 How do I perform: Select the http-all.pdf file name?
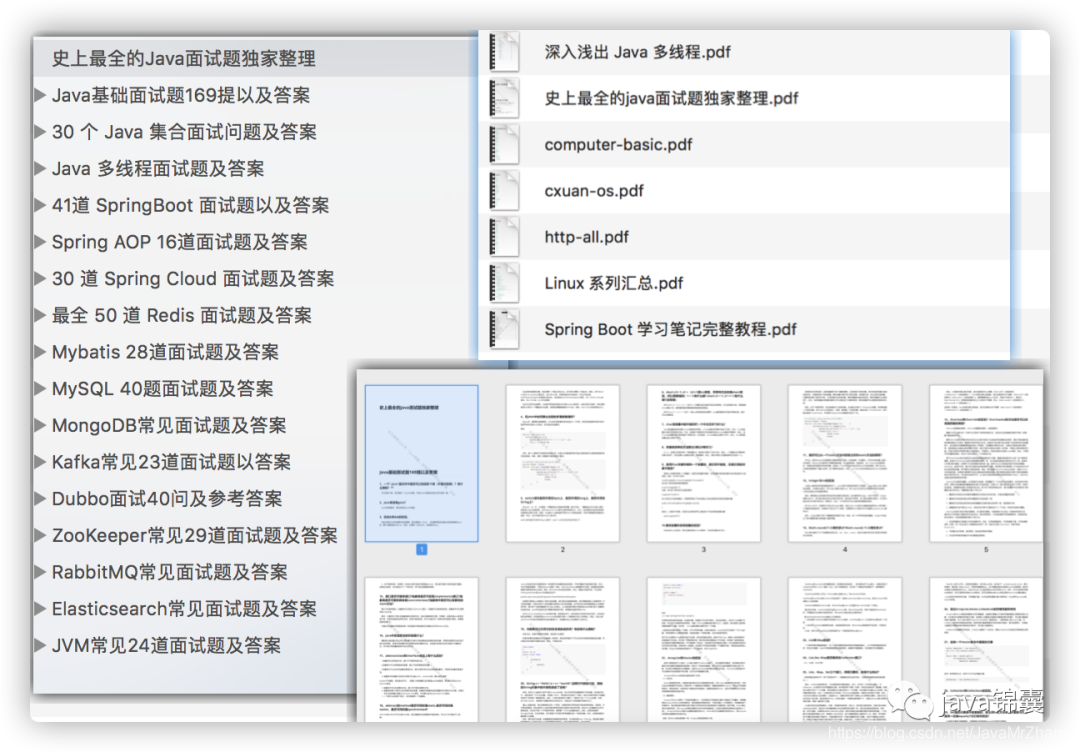point(586,237)
